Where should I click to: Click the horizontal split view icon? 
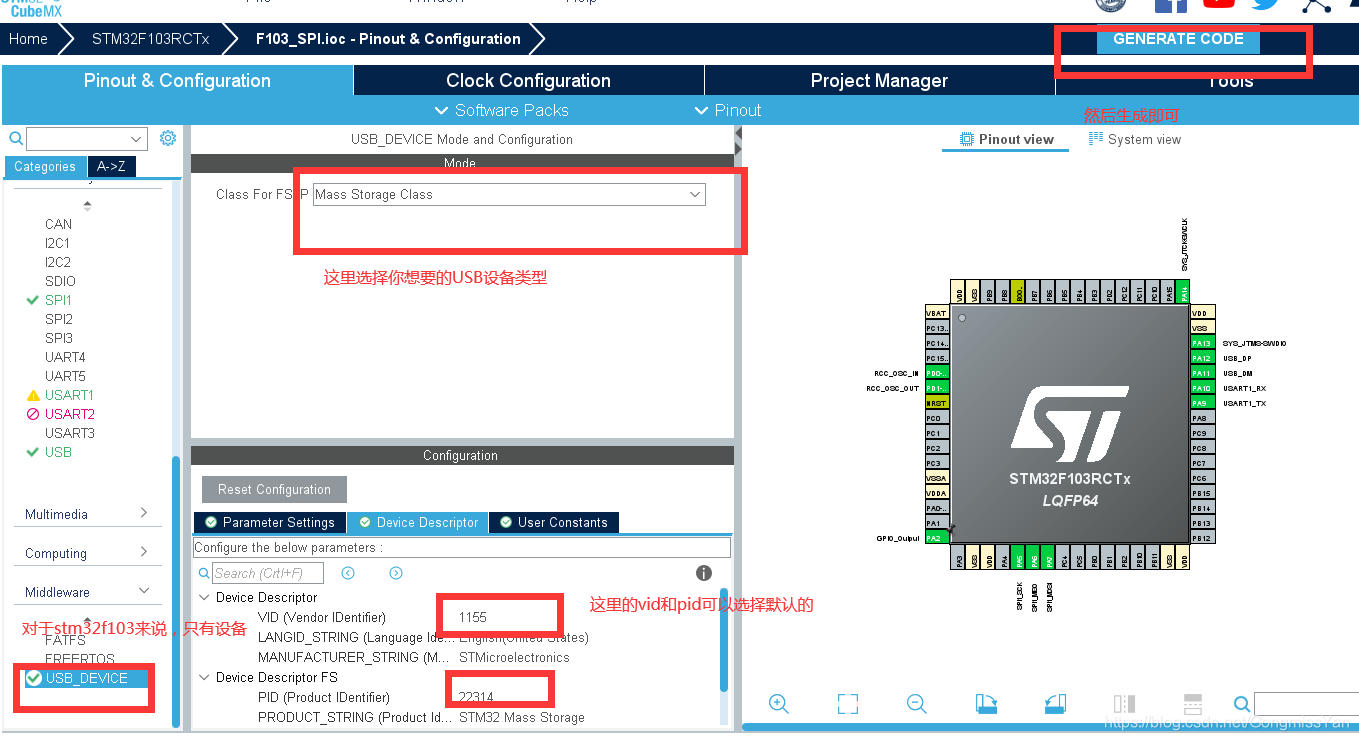pos(1192,703)
